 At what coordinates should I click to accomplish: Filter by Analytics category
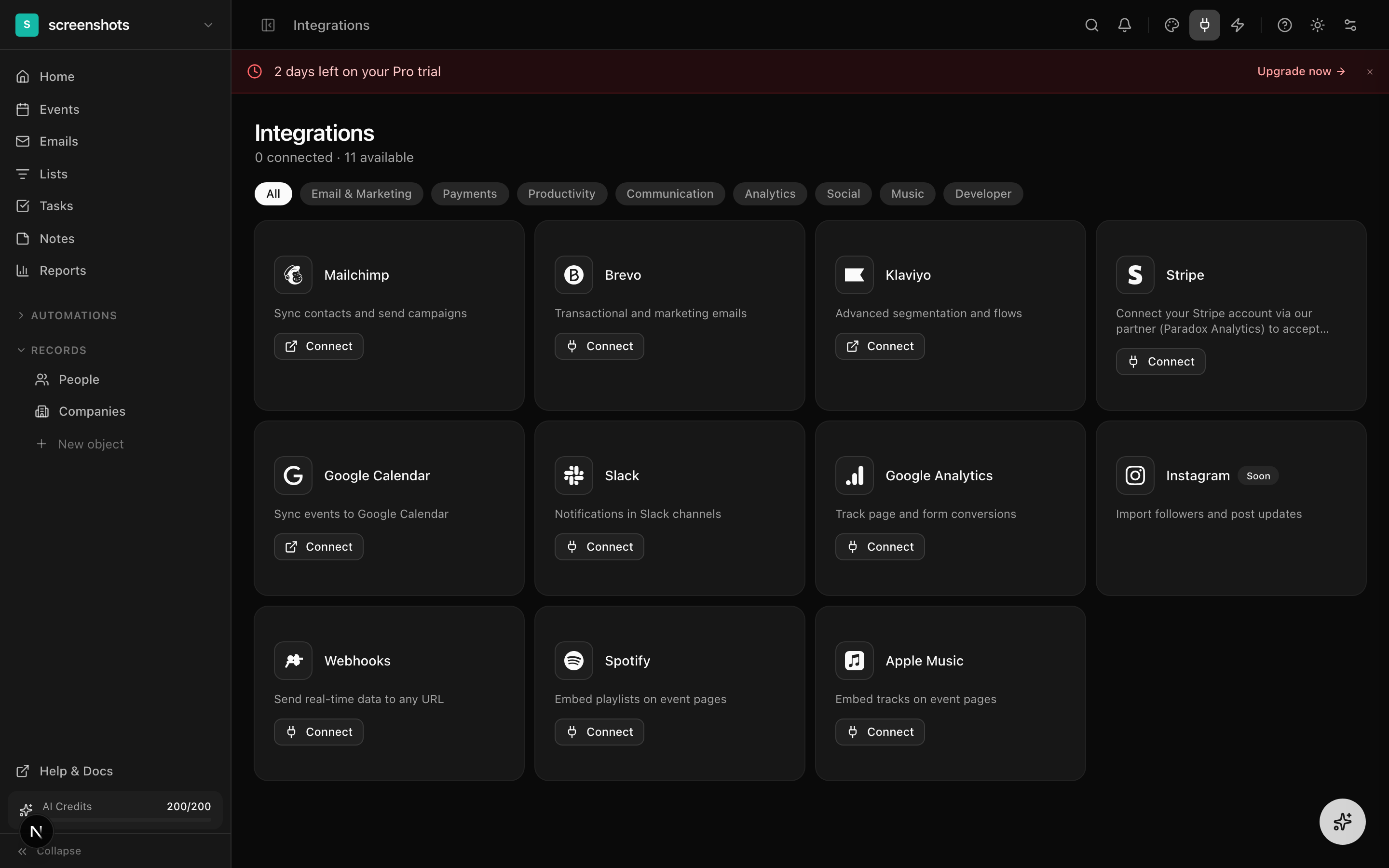[x=770, y=194]
